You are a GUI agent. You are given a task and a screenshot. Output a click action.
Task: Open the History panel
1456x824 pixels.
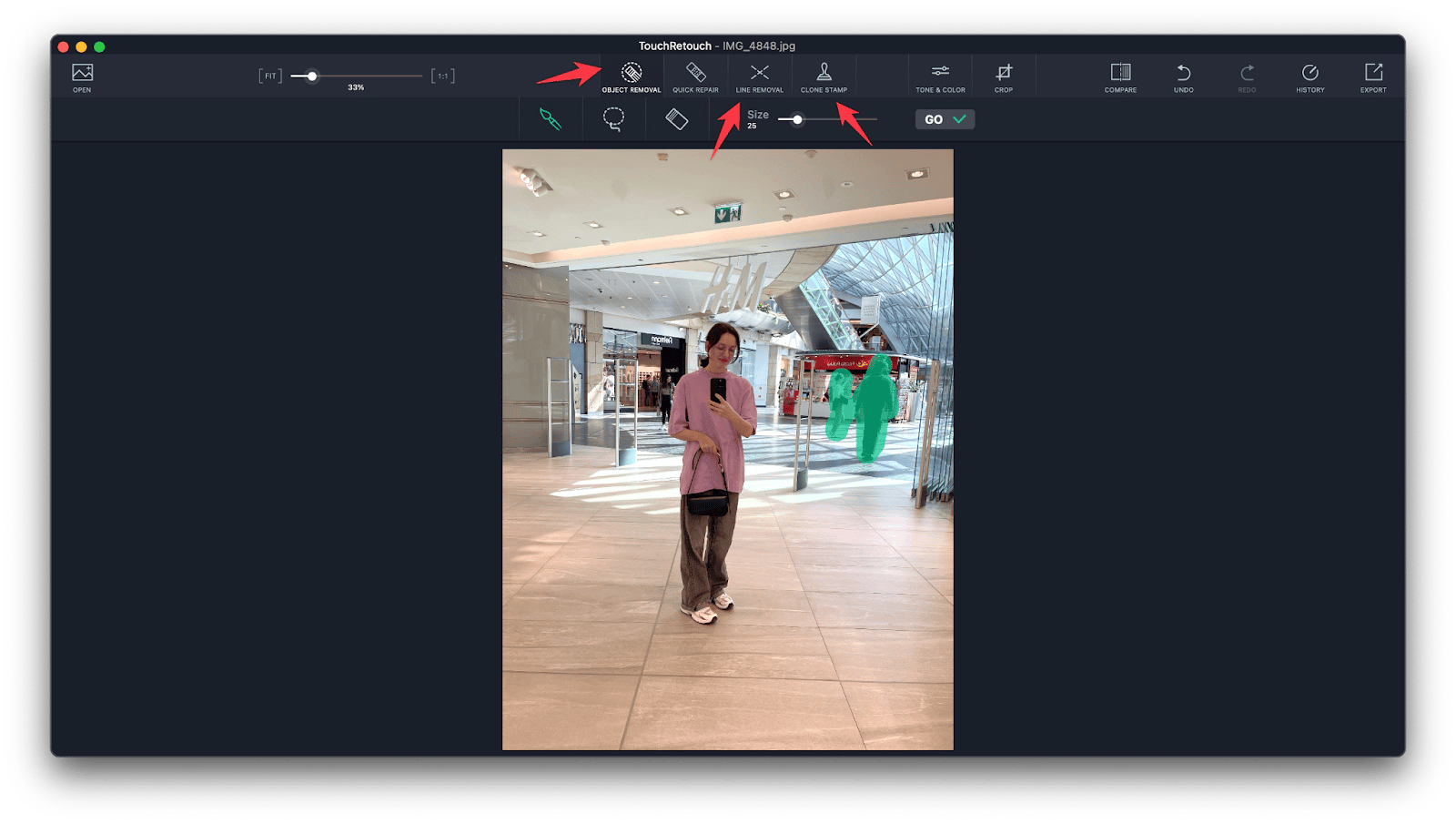pyautogui.click(x=1310, y=77)
